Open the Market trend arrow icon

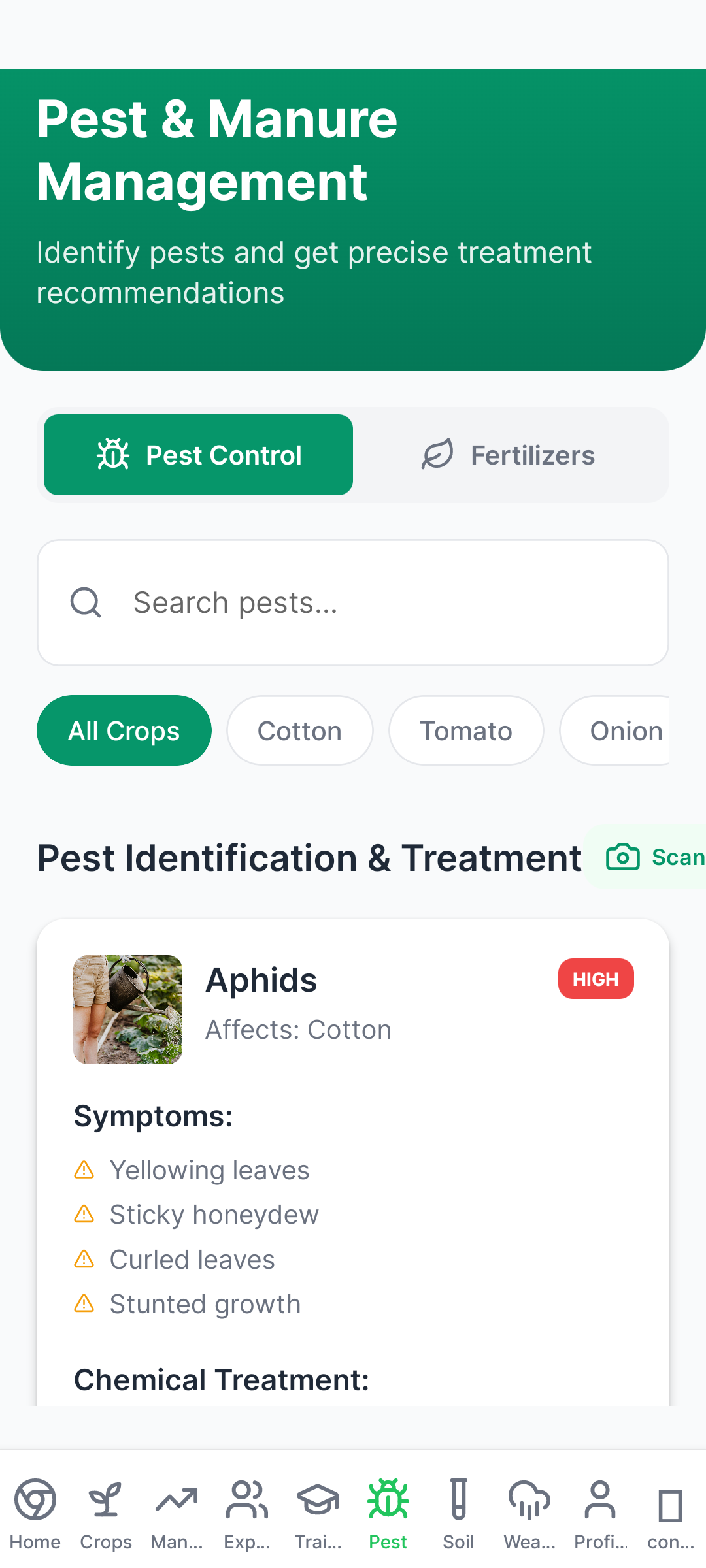[x=176, y=1499]
